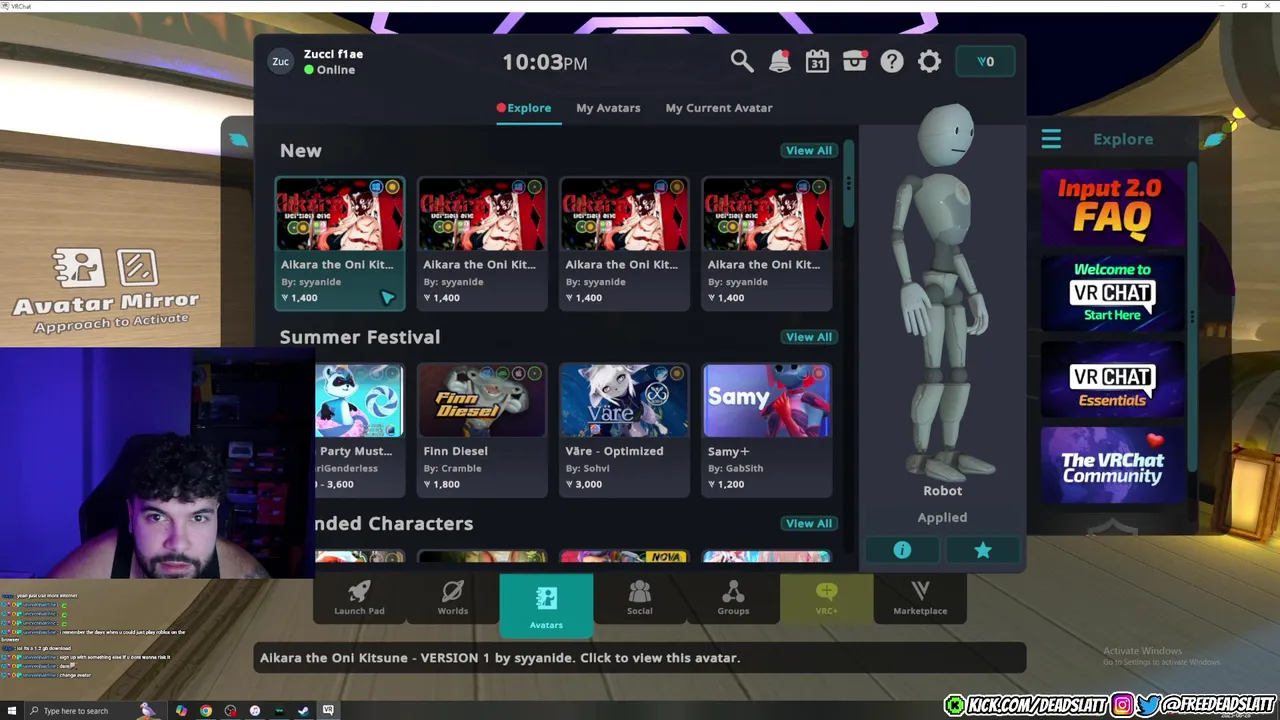Open the events calendar icon
Screen dimensions: 1280x720
(817, 62)
